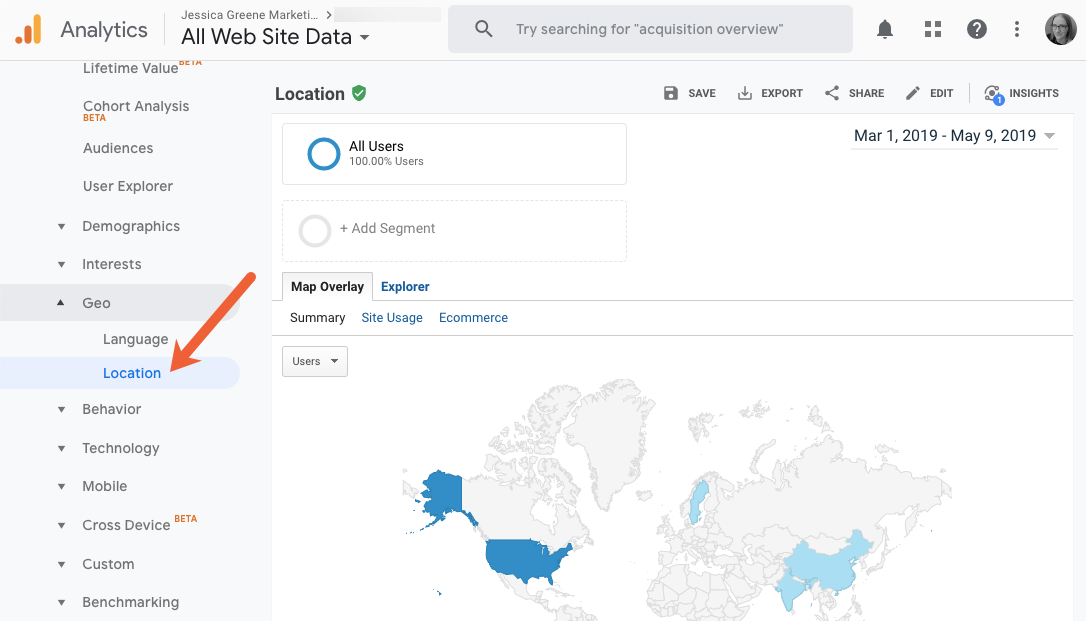The width and height of the screenshot is (1086, 621).
Task: Click Export report button
Action: tap(770, 93)
